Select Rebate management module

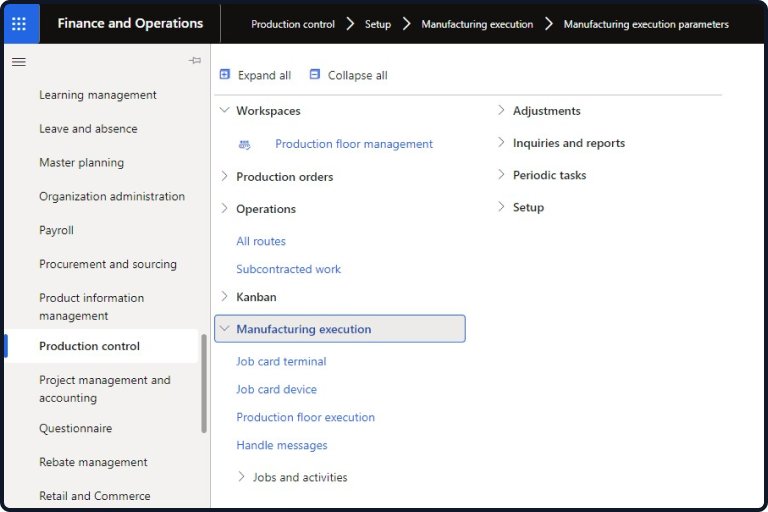(93, 462)
